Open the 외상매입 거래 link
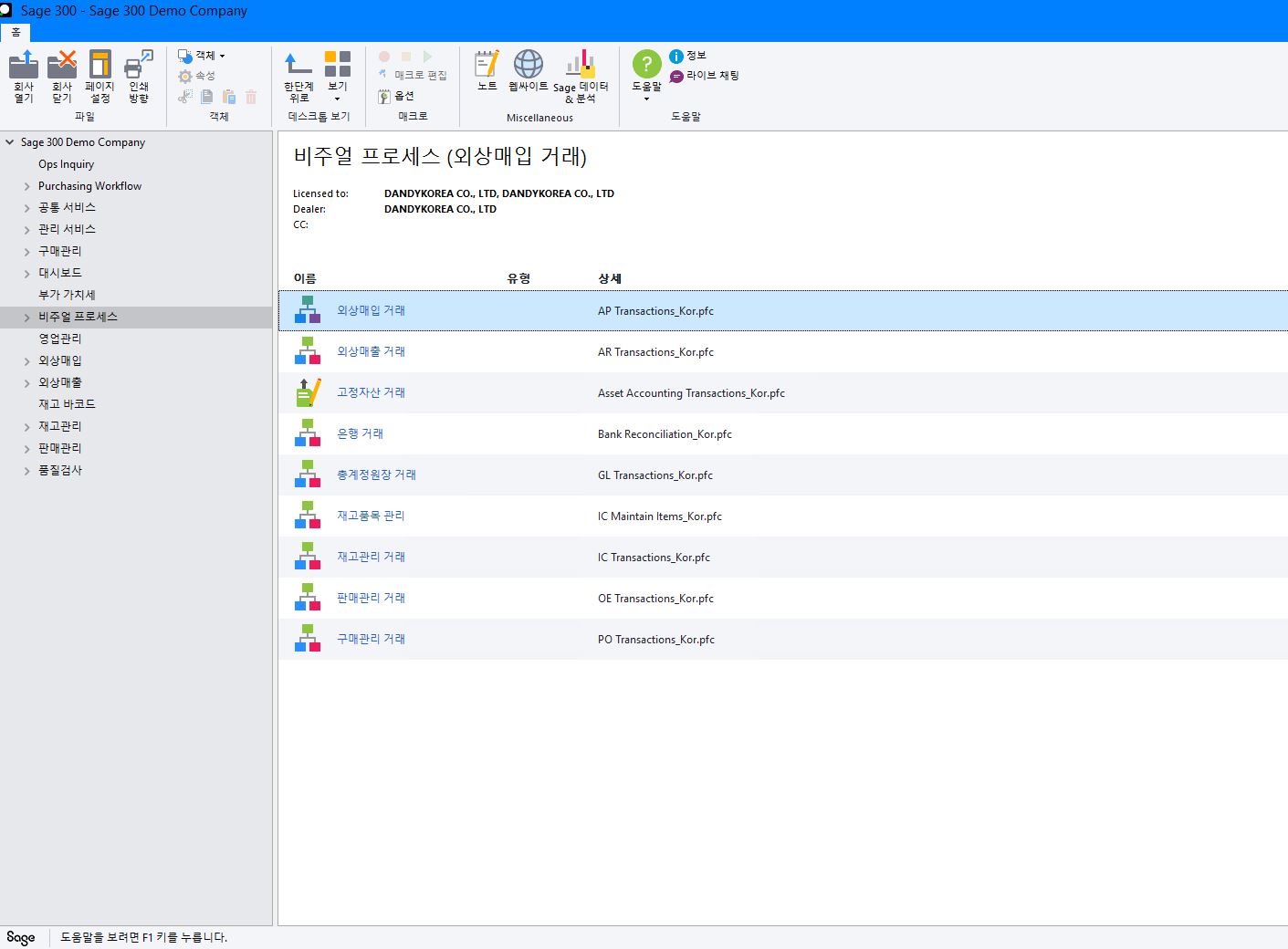This screenshot has width=1288, height=949. coord(371,310)
